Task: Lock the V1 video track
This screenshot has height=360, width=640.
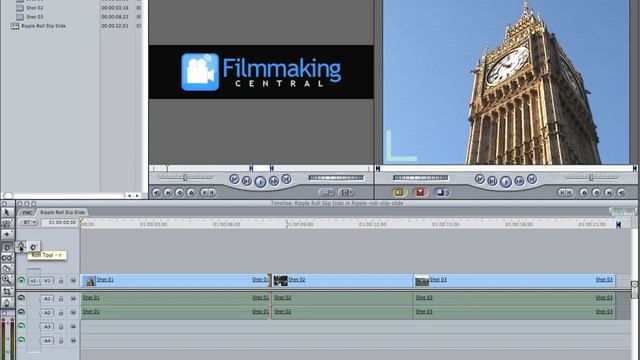Action: pos(61,281)
